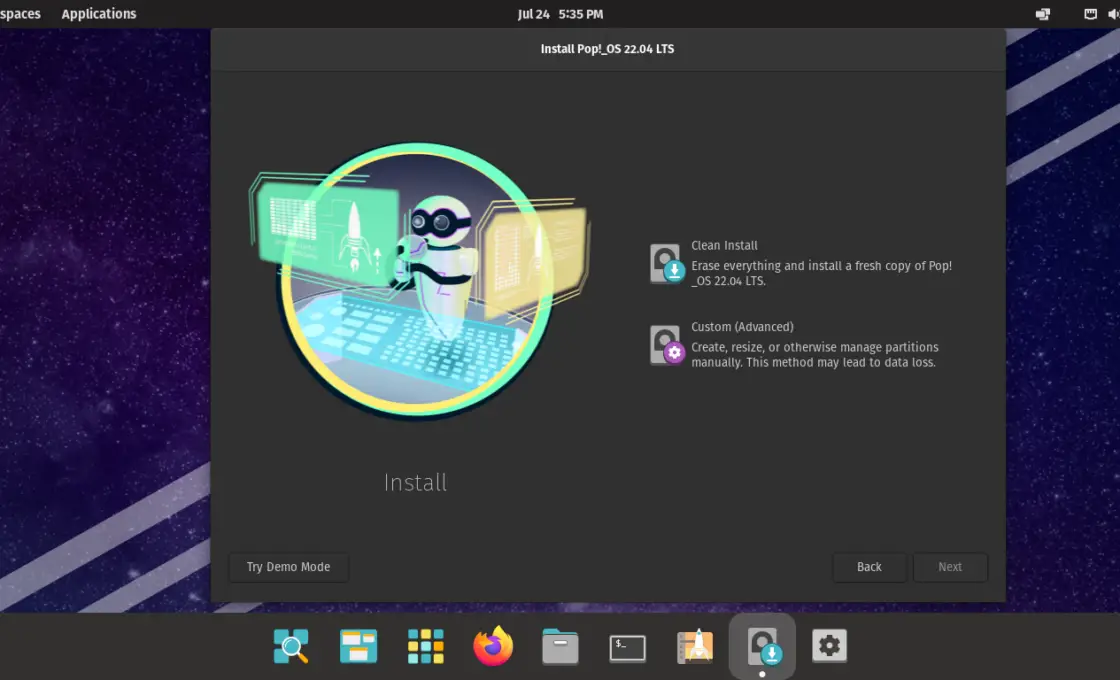Open the Files manager in the dock
The image size is (1120, 680).
click(560, 647)
